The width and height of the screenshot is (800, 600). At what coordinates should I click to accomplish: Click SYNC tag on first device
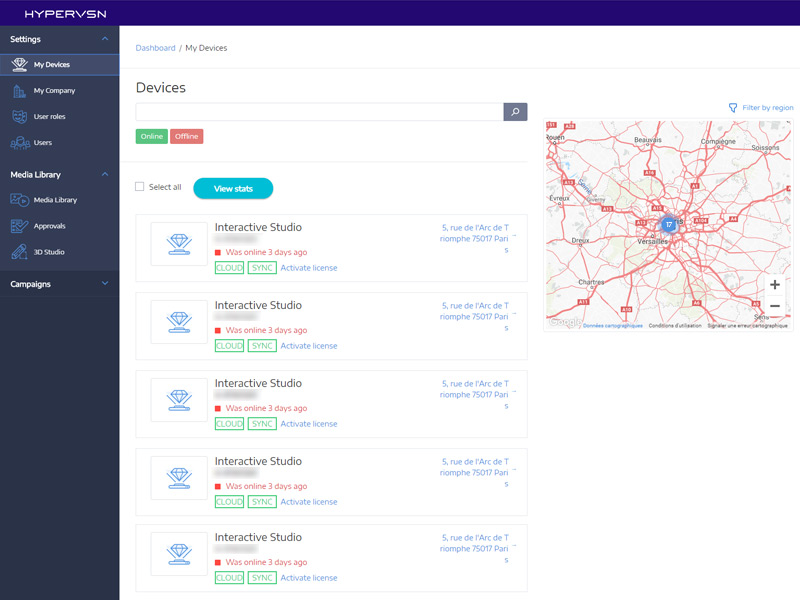(262, 268)
